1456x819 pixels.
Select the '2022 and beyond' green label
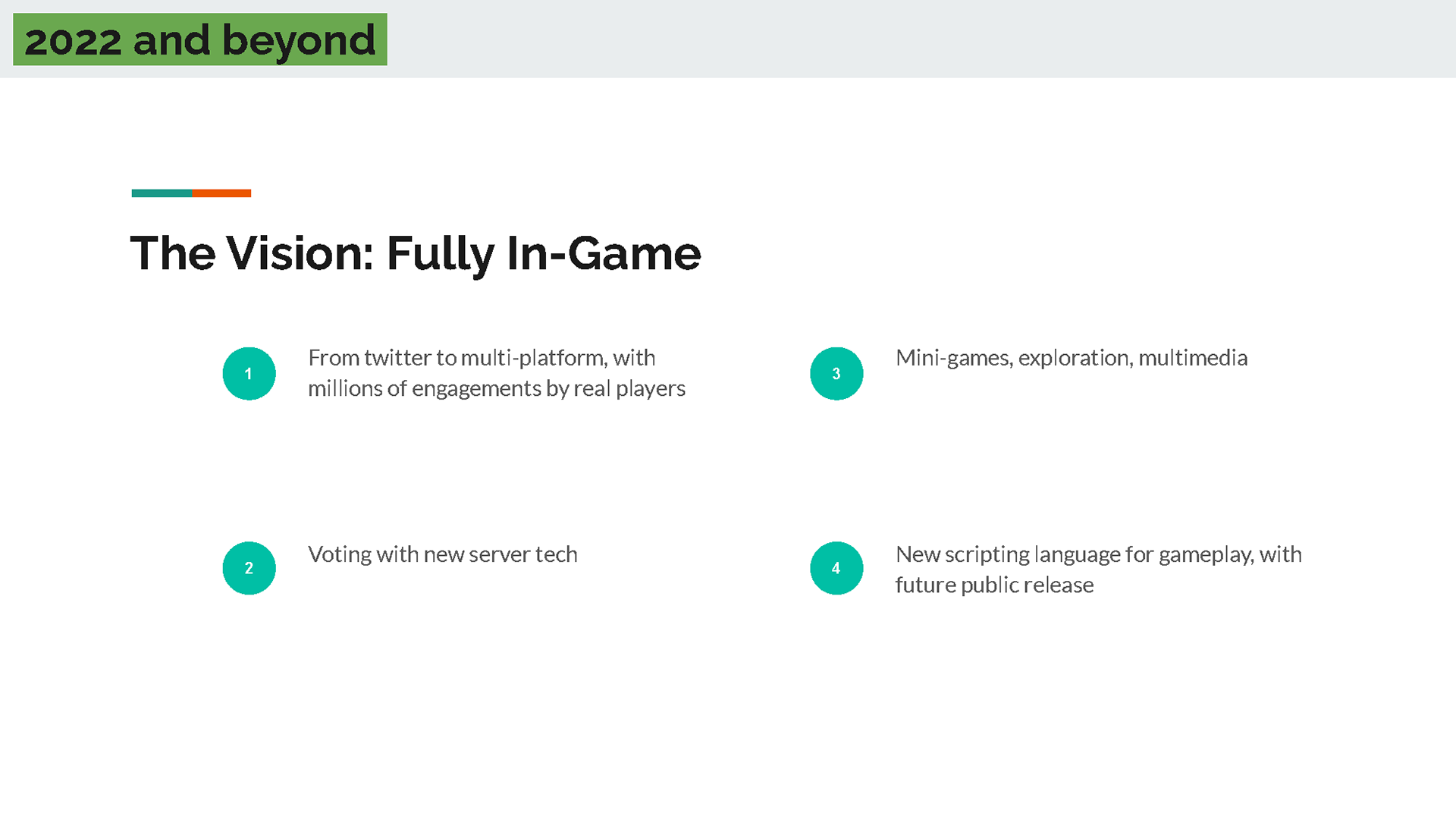click(x=200, y=39)
